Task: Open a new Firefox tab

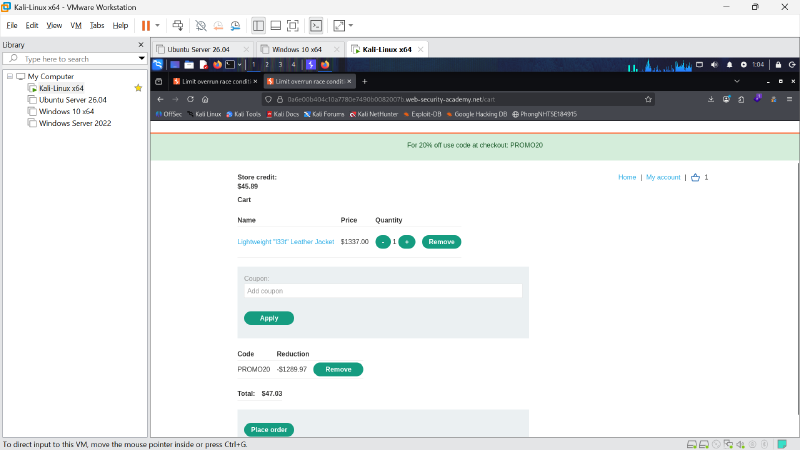Action: 364,82
